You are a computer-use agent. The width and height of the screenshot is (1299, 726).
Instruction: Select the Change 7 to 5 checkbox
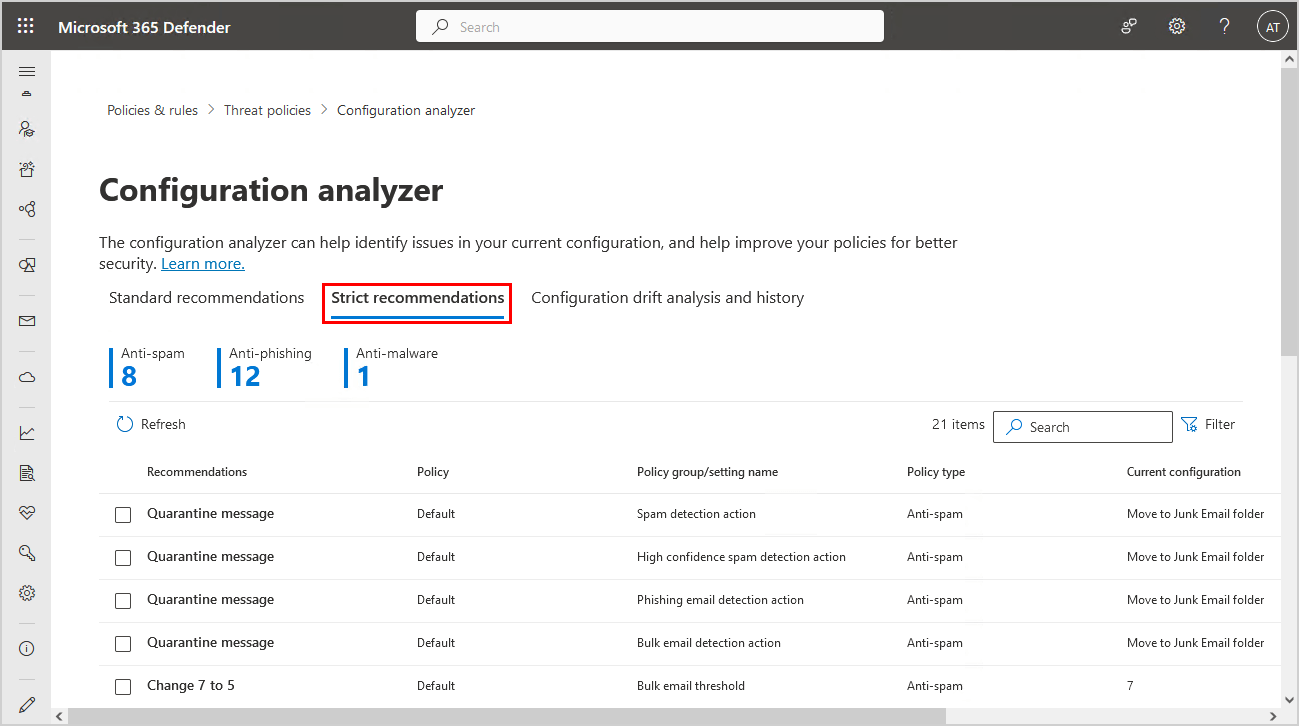click(123, 687)
